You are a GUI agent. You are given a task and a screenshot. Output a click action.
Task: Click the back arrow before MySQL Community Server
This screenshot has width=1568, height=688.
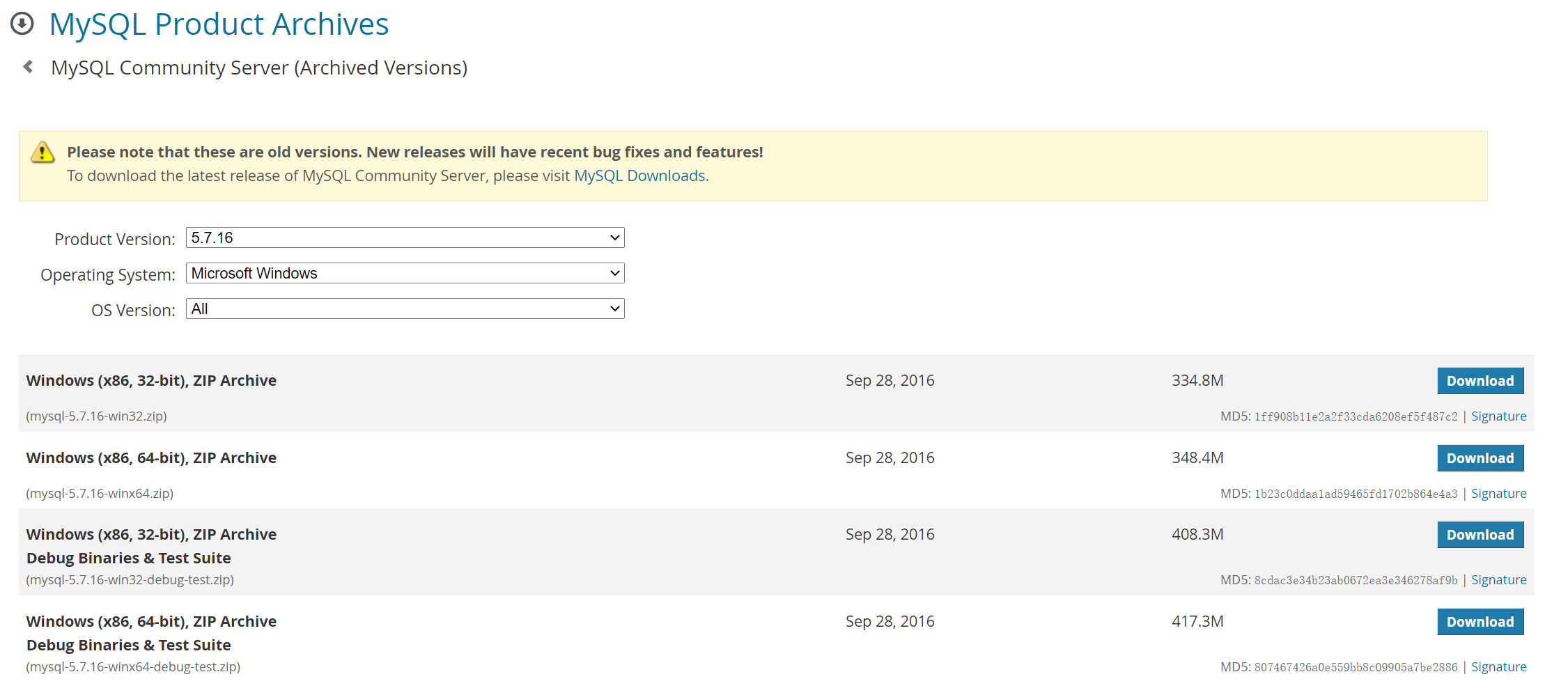(x=29, y=67)
